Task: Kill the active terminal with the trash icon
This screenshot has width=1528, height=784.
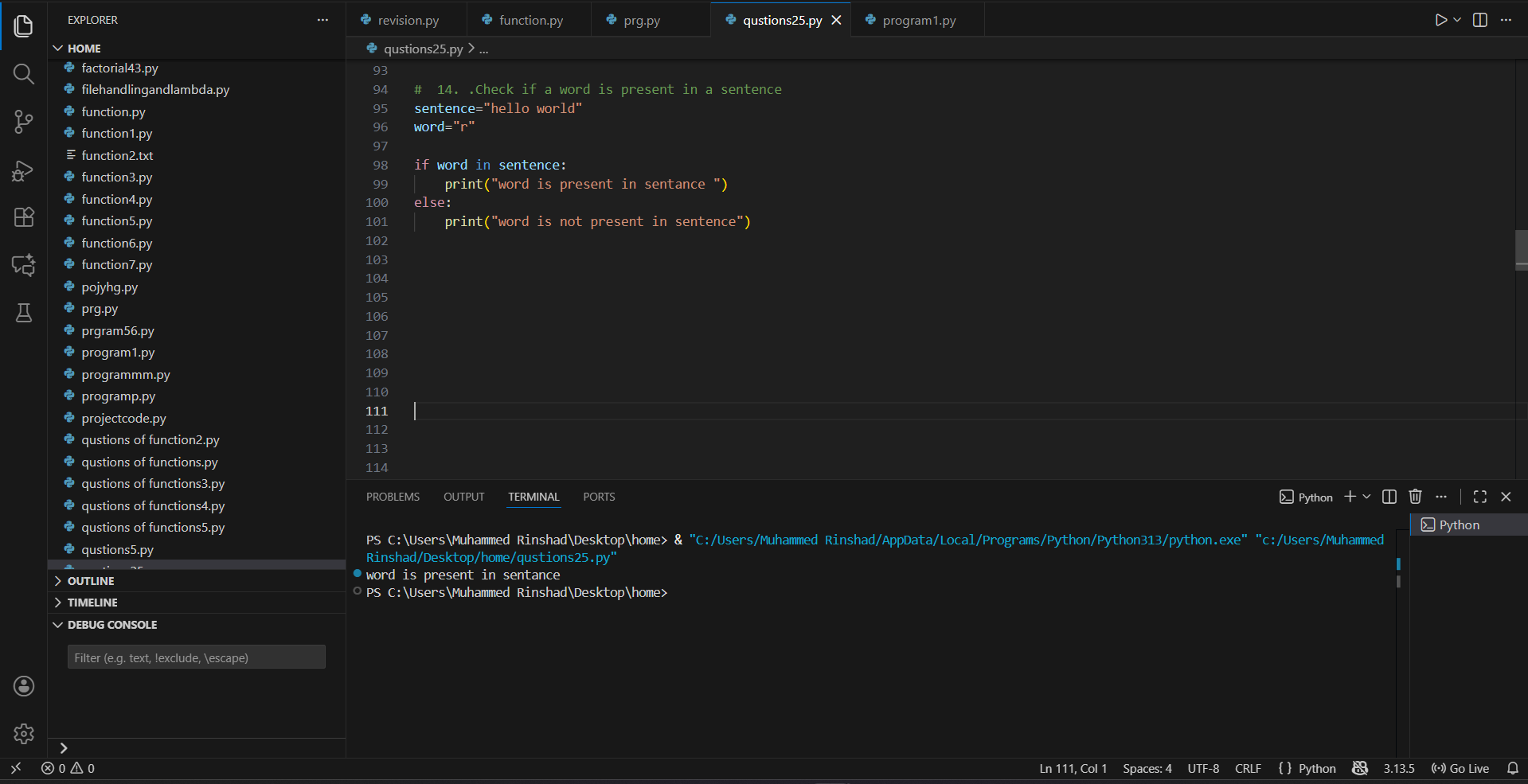Action: click(x=1415, y=496)
